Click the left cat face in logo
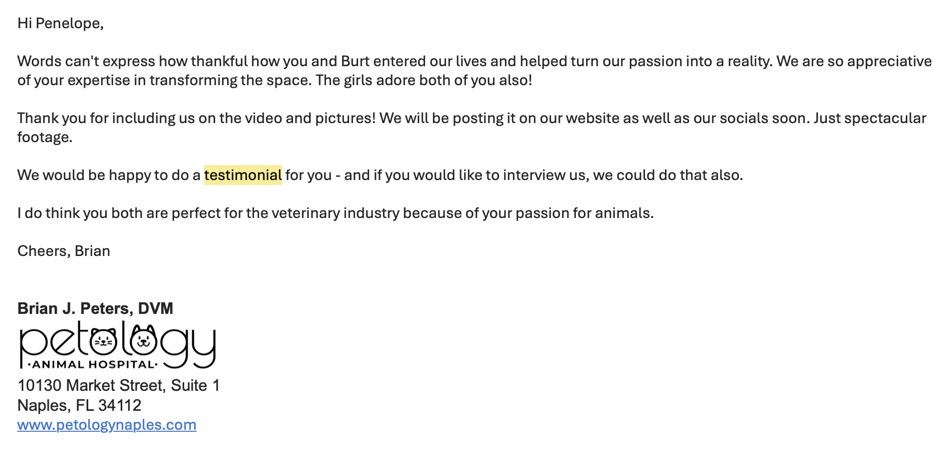The width and height of the screenshot is (942, 458). point(103,341)
